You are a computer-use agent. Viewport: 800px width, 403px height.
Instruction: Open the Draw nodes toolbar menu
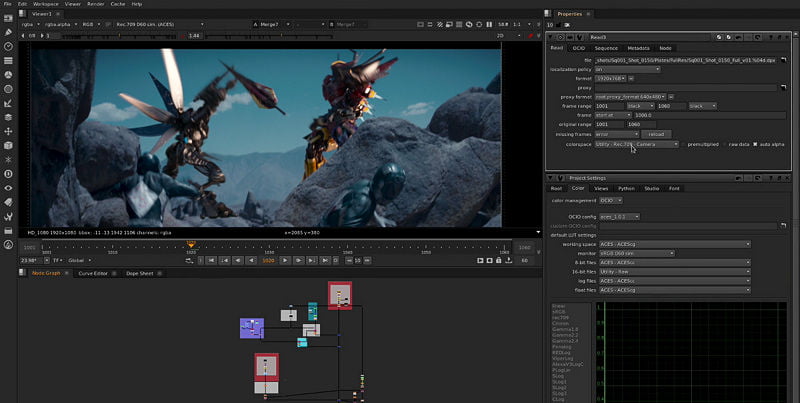(8, 32)
